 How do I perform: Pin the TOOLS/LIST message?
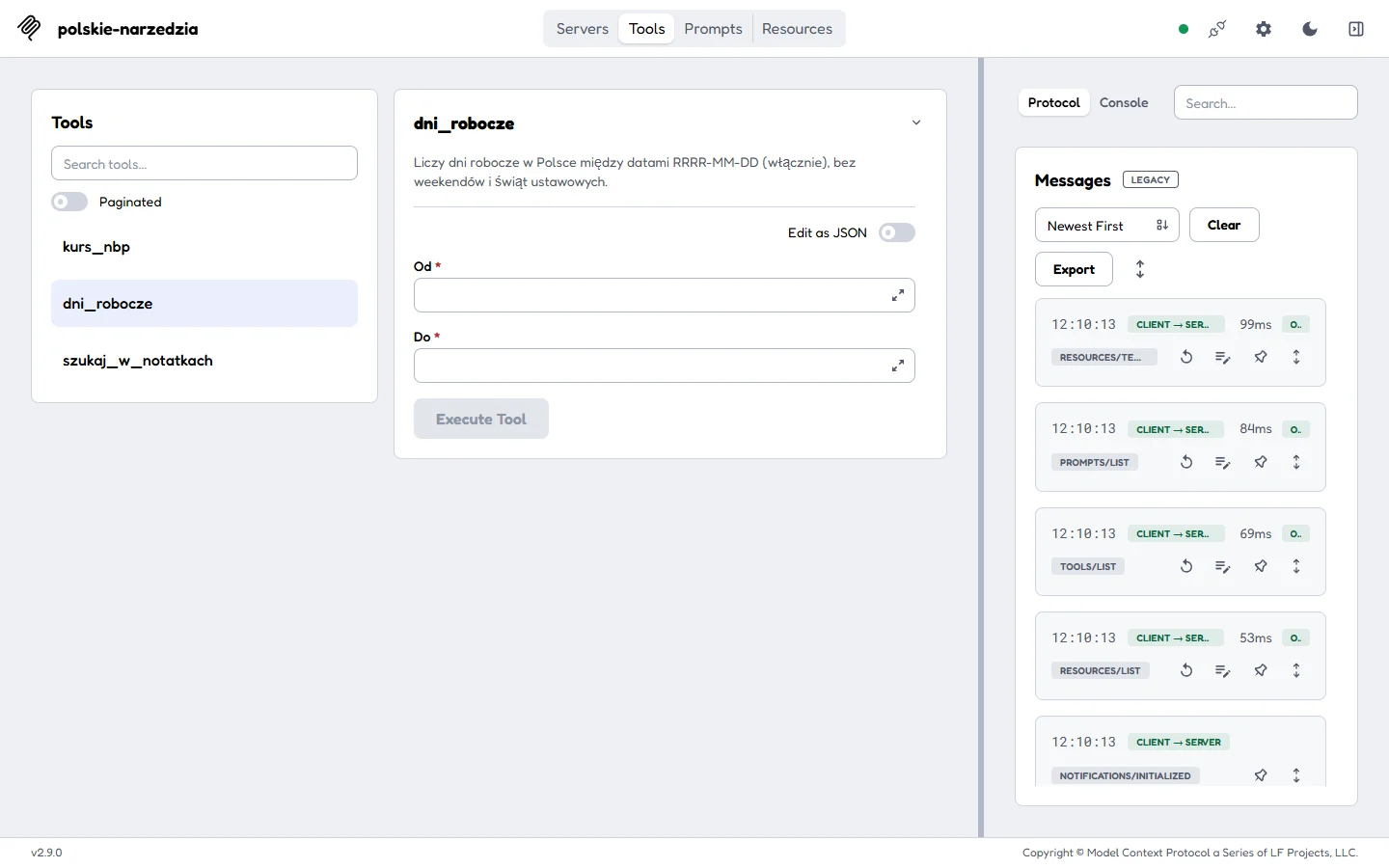click(x=1261, y=566)
